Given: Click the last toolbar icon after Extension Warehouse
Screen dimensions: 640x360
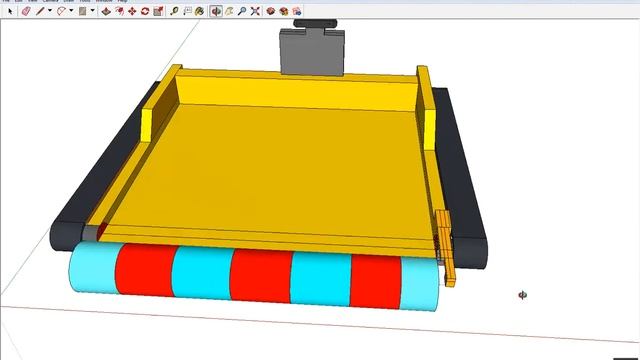Looking at the screenshot, I should click(x=297, y=11).
